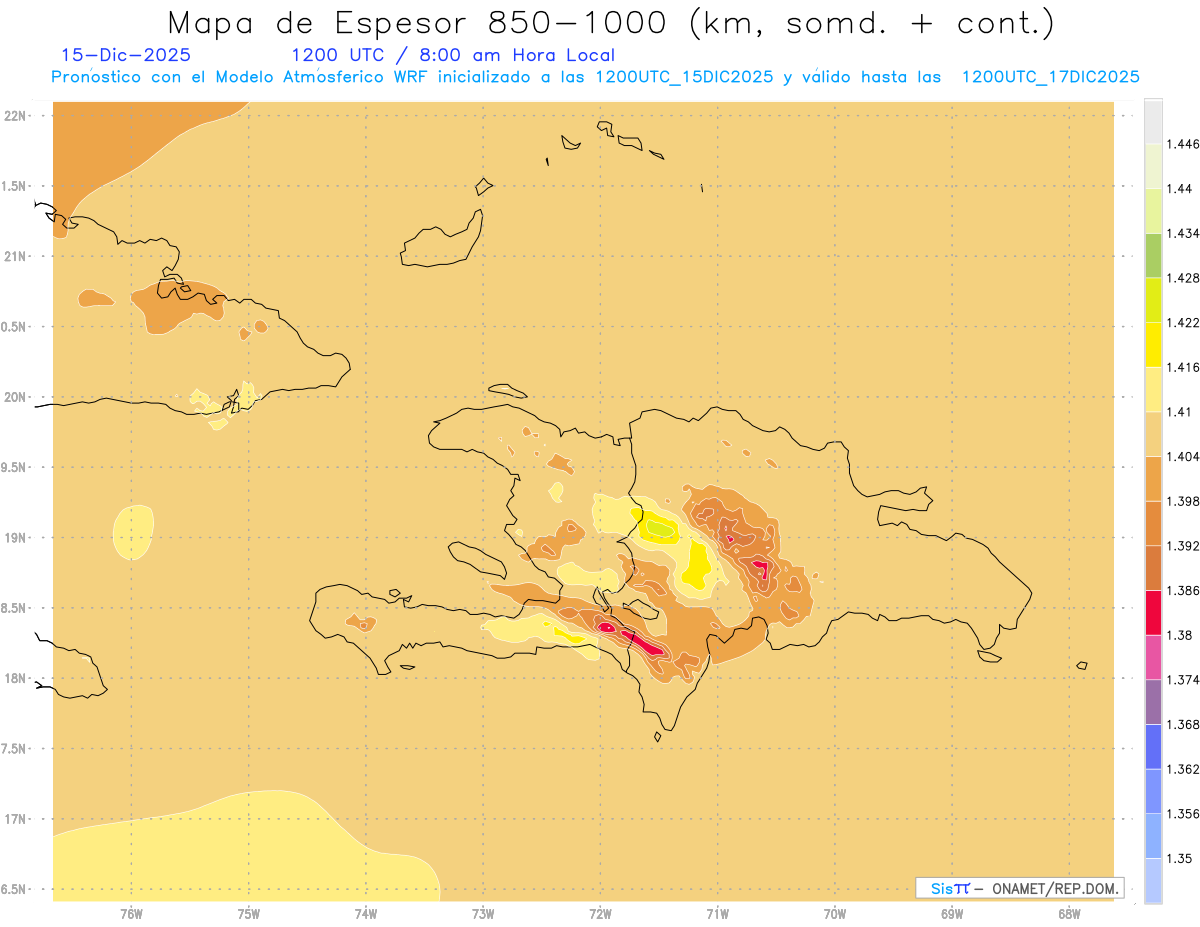This screenshot has width=1200, height=927.
Task: Select the legend value '1.362'
Action: [x=1182, y=769]
